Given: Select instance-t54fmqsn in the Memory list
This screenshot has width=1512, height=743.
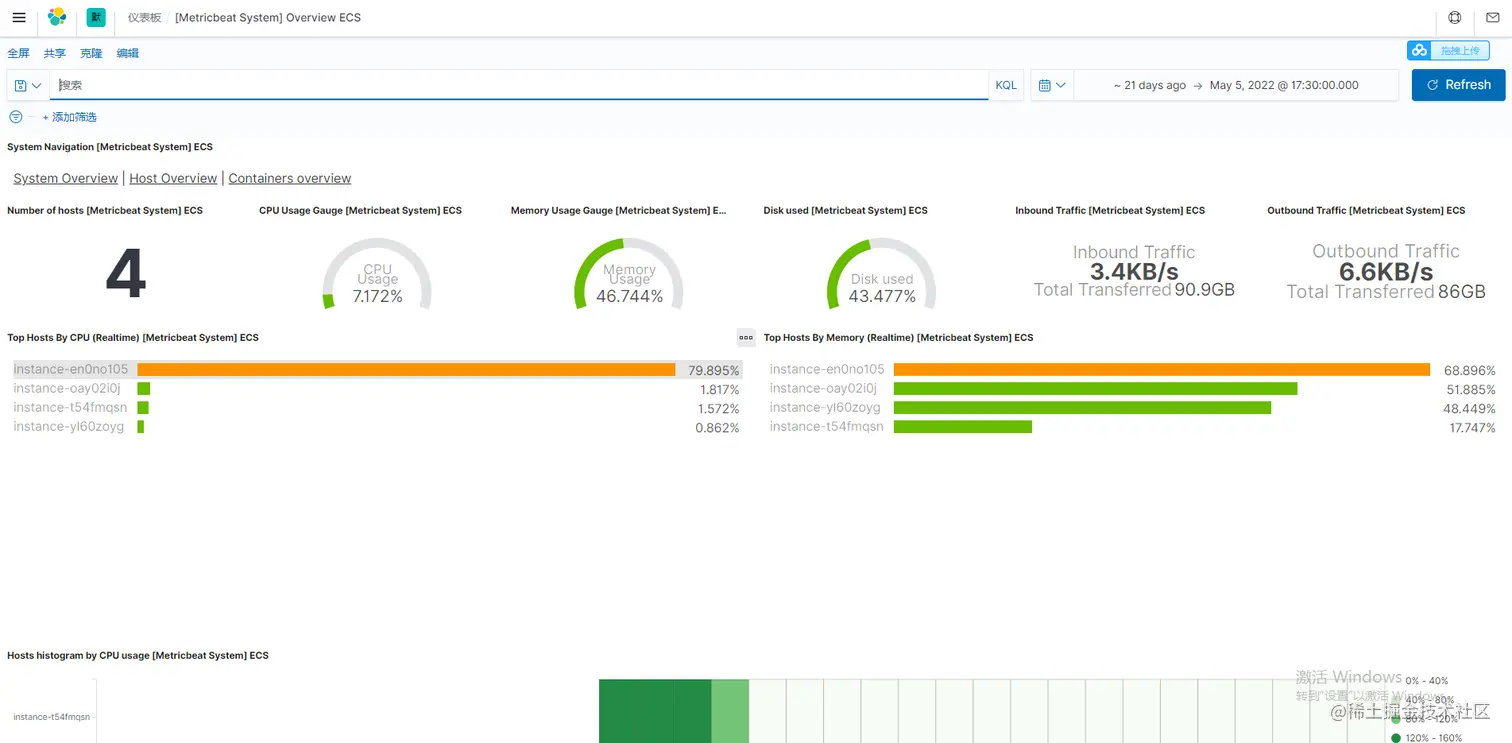Looking at the screenshot, I should 827,426.
